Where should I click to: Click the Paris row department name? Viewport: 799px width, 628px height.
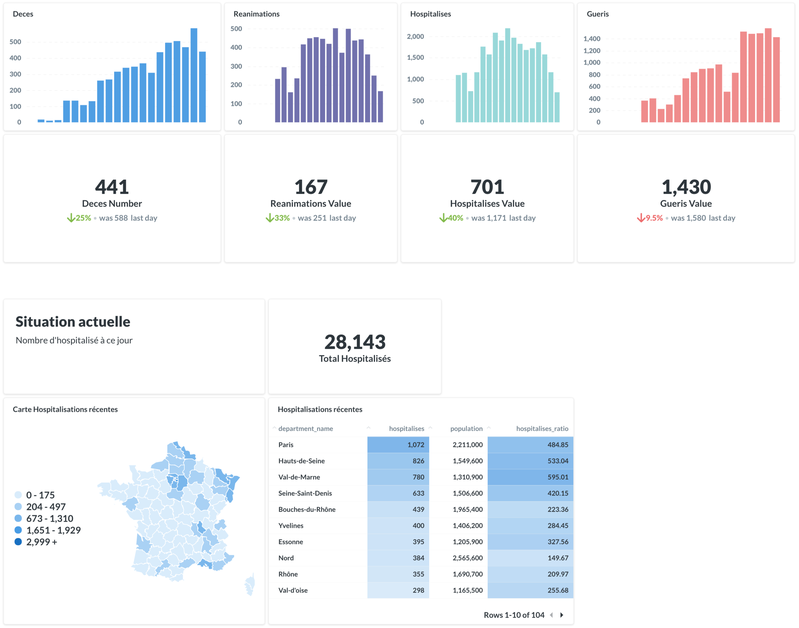(x=286, y=445)
